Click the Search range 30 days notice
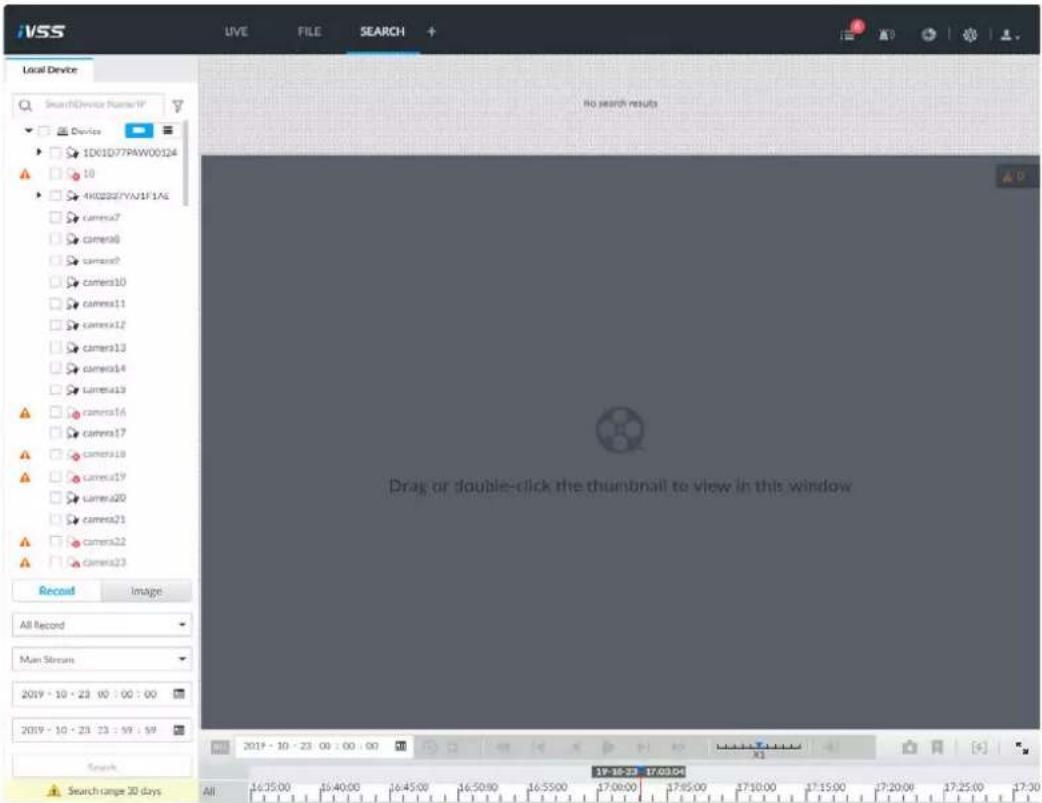Image resolution: width=1042 pixels, height=803 pixels. point(102,791)
